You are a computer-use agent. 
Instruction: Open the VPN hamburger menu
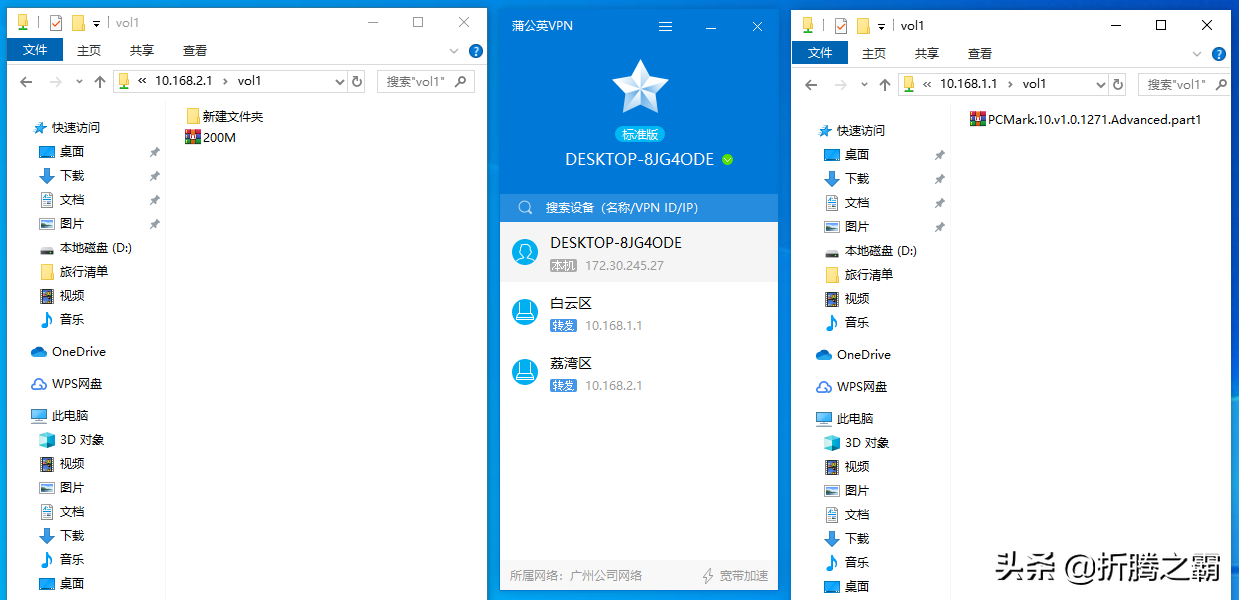666,27
